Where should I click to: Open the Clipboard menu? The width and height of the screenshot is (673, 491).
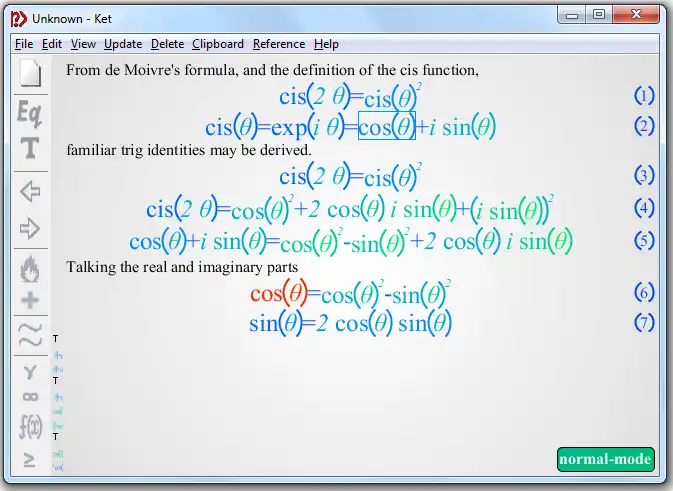(218, 44)
